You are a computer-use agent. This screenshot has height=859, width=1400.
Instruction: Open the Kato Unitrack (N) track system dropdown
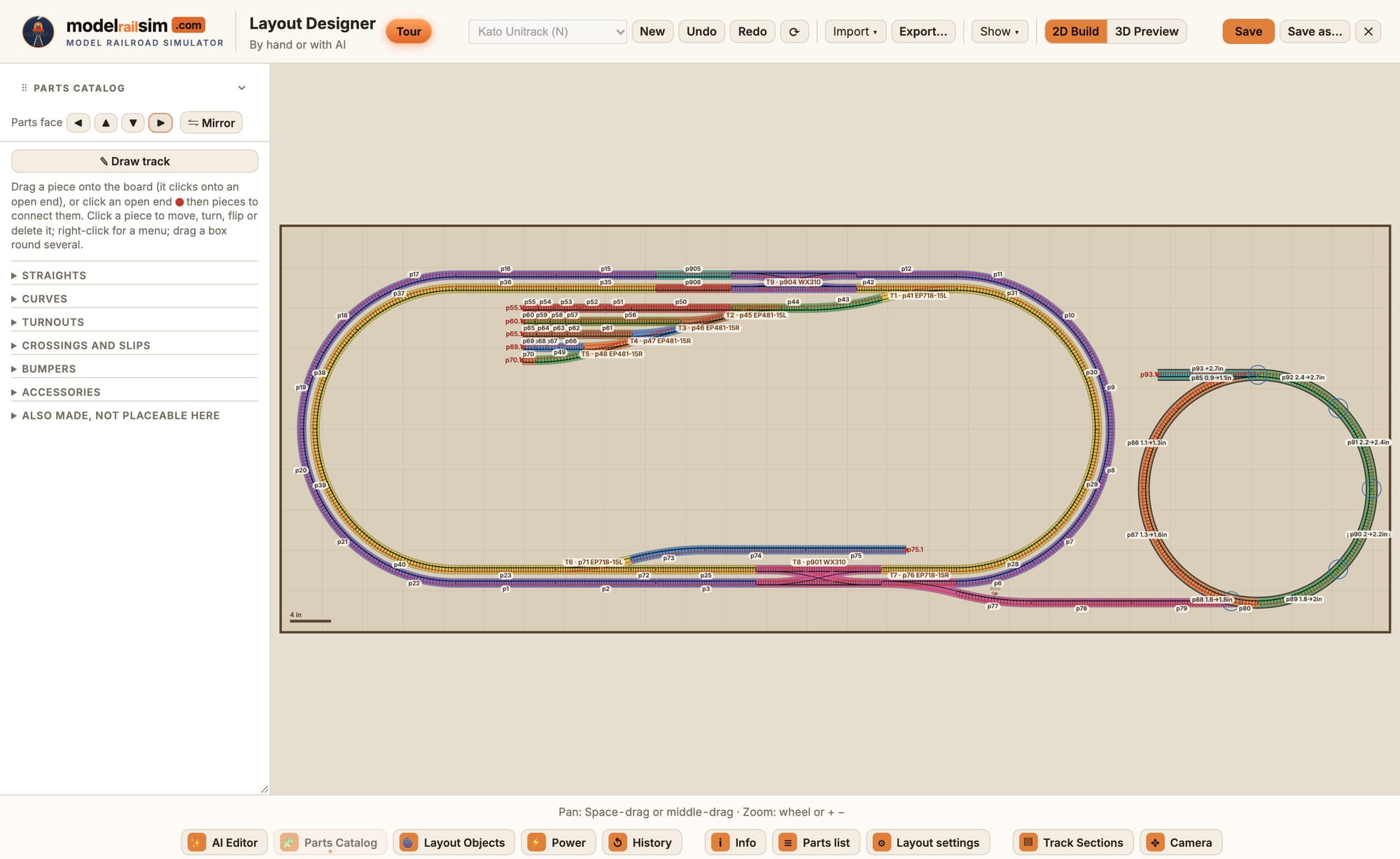click(547, 32)
